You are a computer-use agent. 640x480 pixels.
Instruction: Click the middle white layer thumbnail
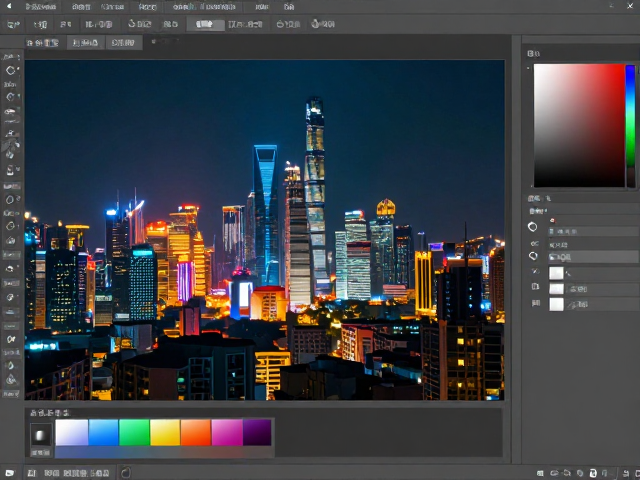pos(556,289)
